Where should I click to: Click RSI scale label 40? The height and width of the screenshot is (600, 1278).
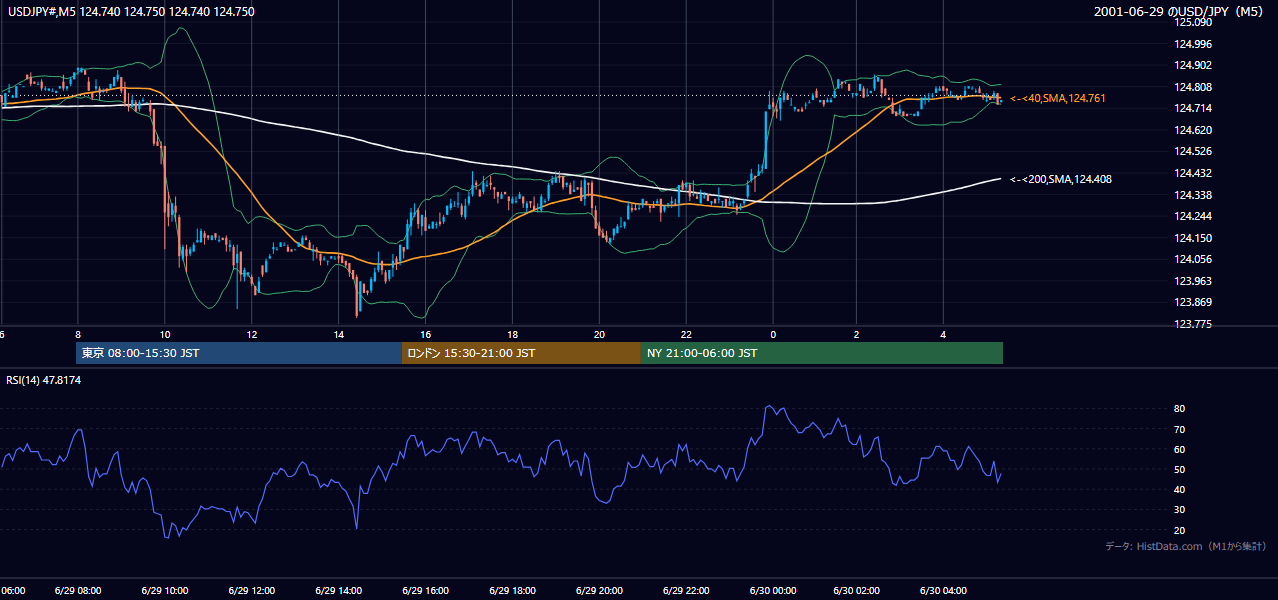click(x=1179, y=489)
